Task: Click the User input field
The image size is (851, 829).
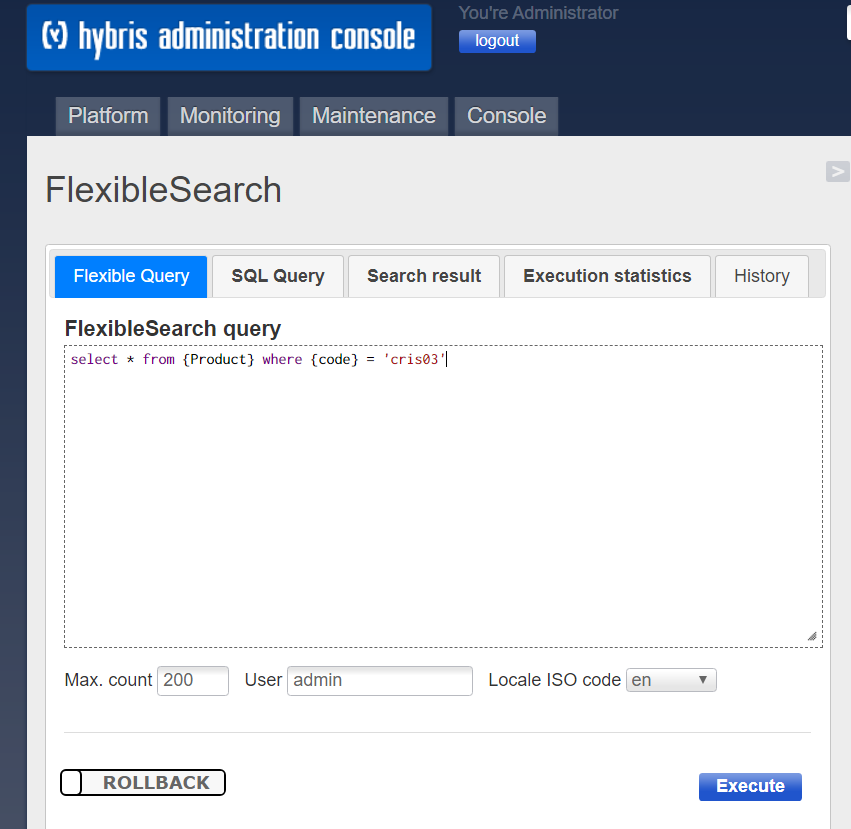Action: [379, 680]
